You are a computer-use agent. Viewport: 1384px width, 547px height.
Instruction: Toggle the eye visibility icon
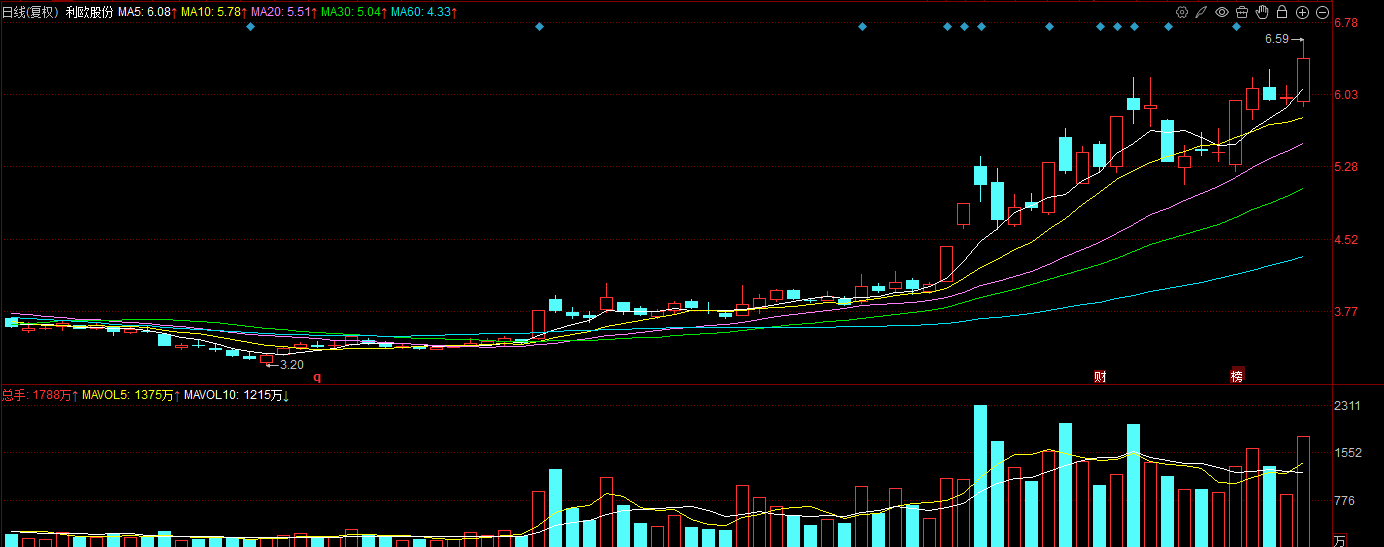(x=1221, y=12)
